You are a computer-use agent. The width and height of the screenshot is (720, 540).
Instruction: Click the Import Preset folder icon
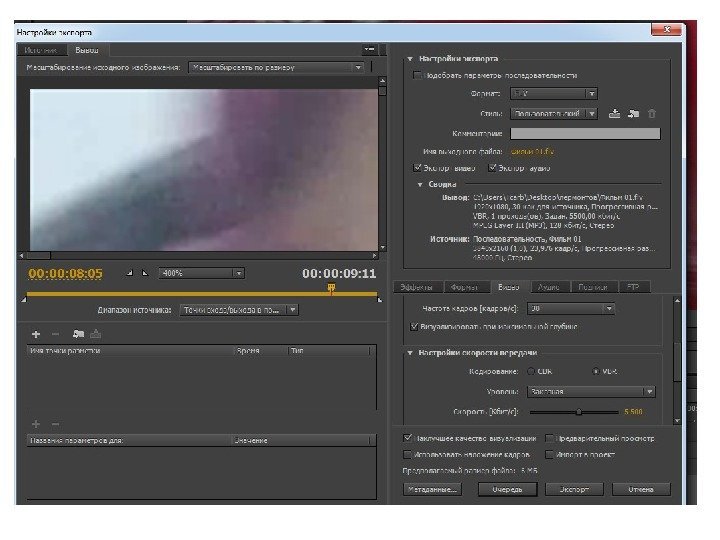633,114
